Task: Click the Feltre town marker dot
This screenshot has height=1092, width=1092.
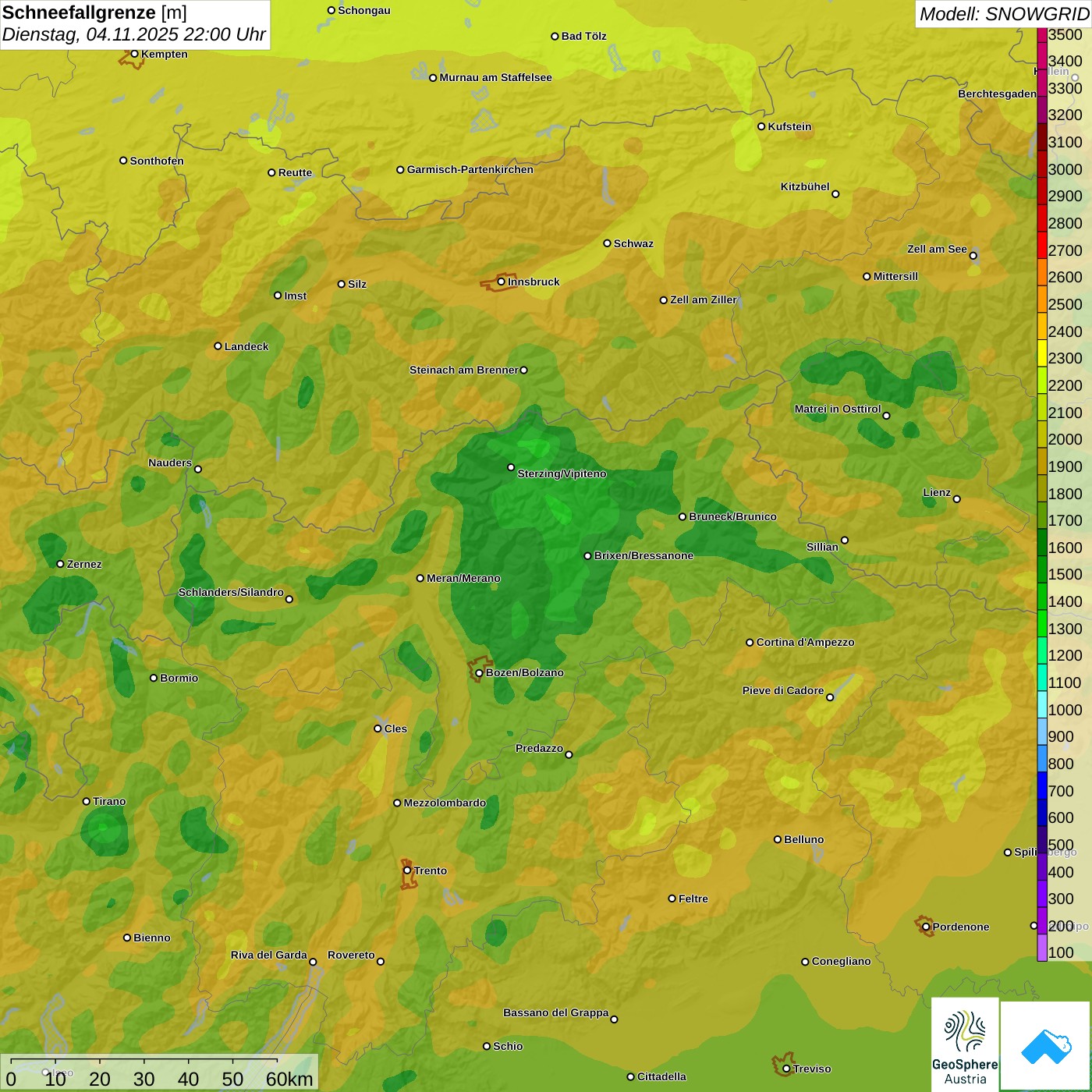Action: coord(672,899)
